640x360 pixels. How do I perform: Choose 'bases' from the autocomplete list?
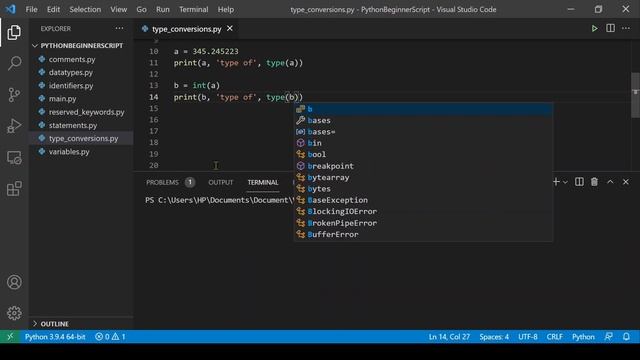pyautogui.click(x=423, y=120)
